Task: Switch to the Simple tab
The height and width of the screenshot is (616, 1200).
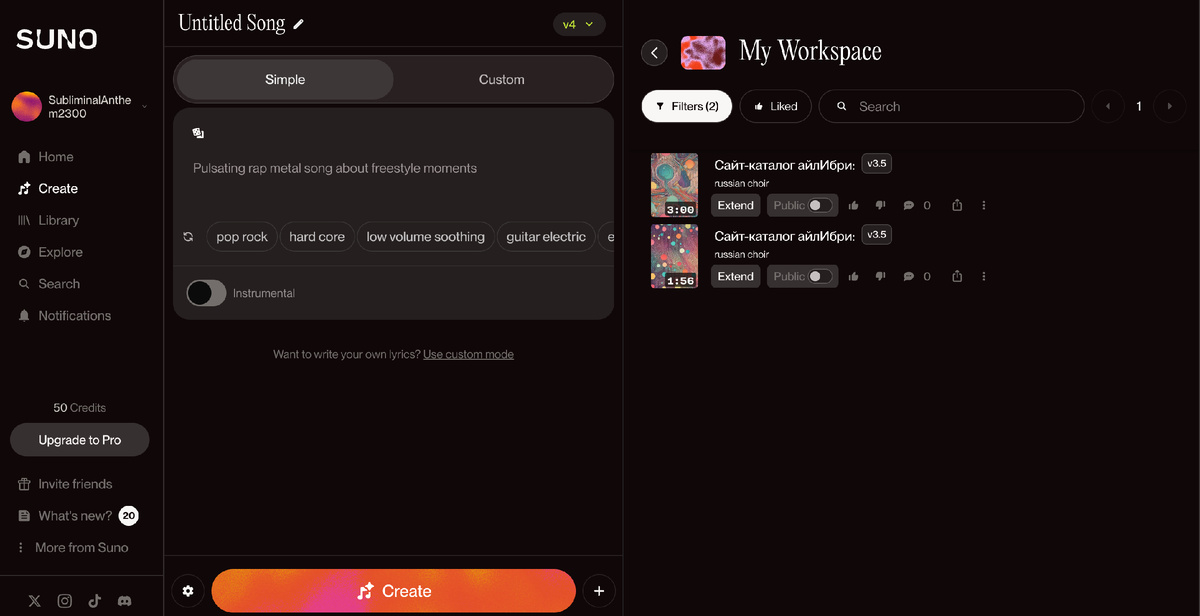Action: (x=285, y=80)
